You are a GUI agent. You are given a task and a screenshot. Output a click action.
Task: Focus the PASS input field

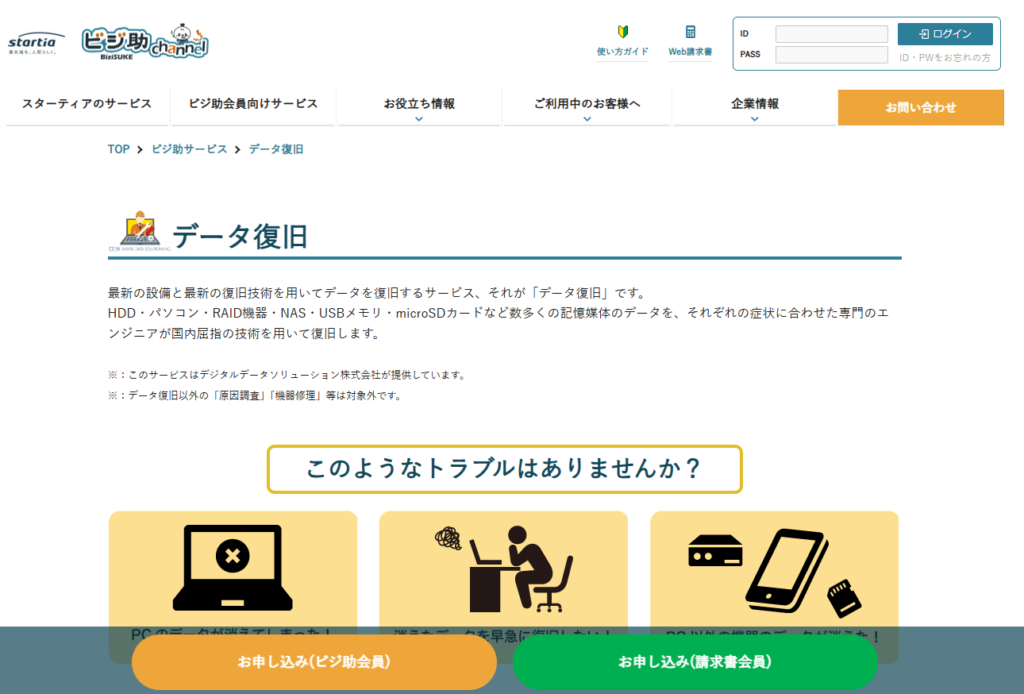(831, 55)
